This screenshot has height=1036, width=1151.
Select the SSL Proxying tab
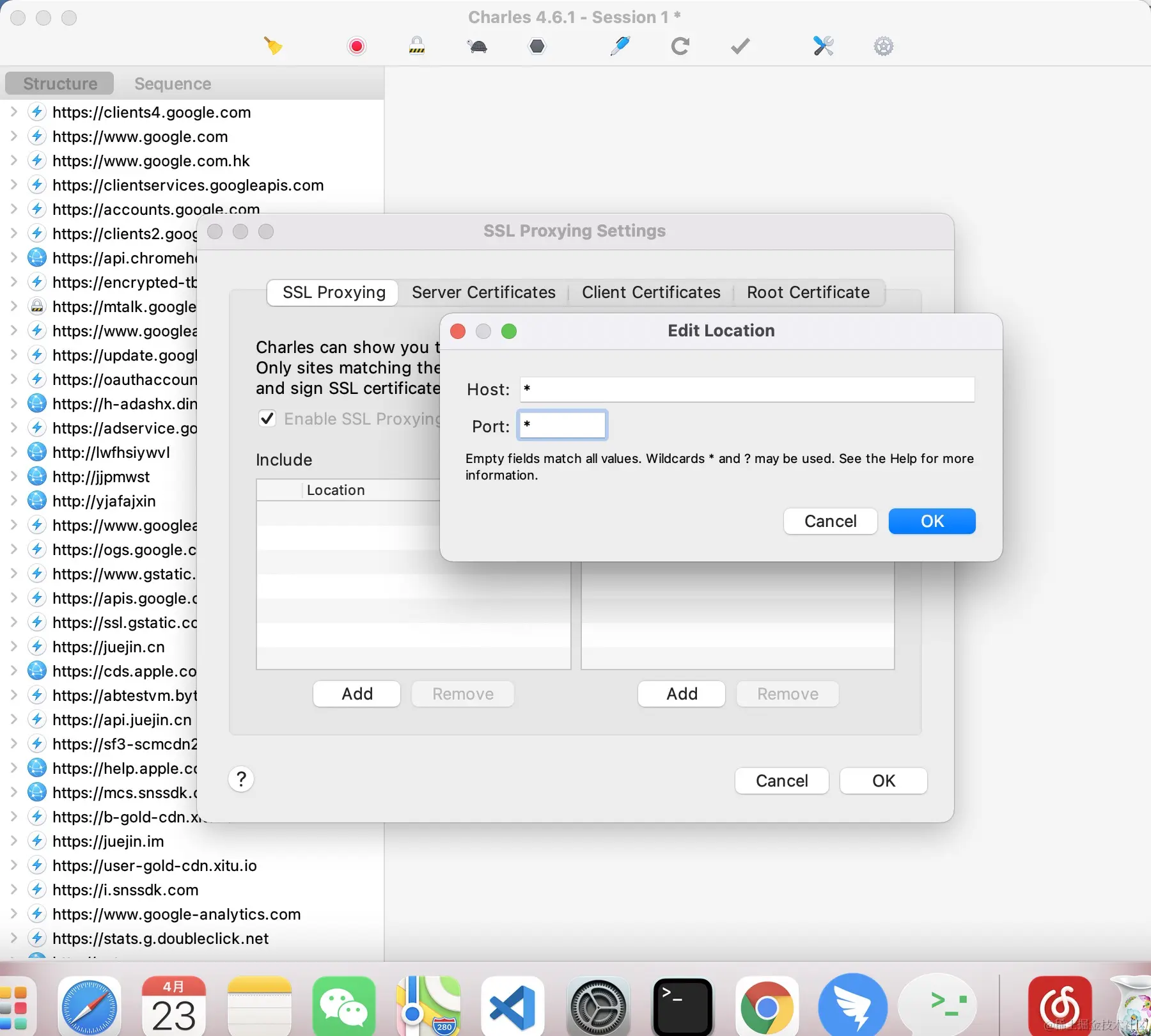[x=334, y=292]
